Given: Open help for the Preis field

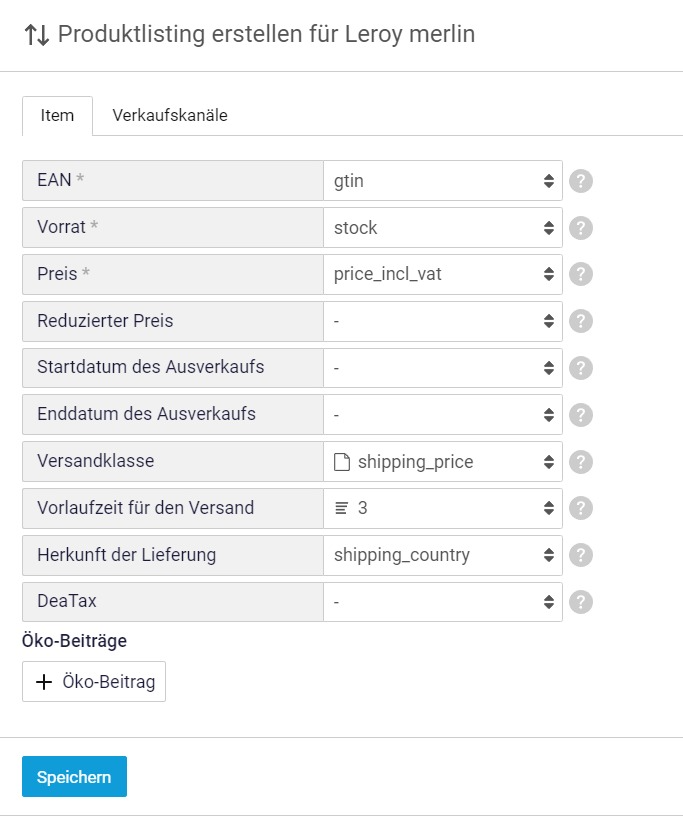Looking at the screenshot, I should [x=581, y=274].
